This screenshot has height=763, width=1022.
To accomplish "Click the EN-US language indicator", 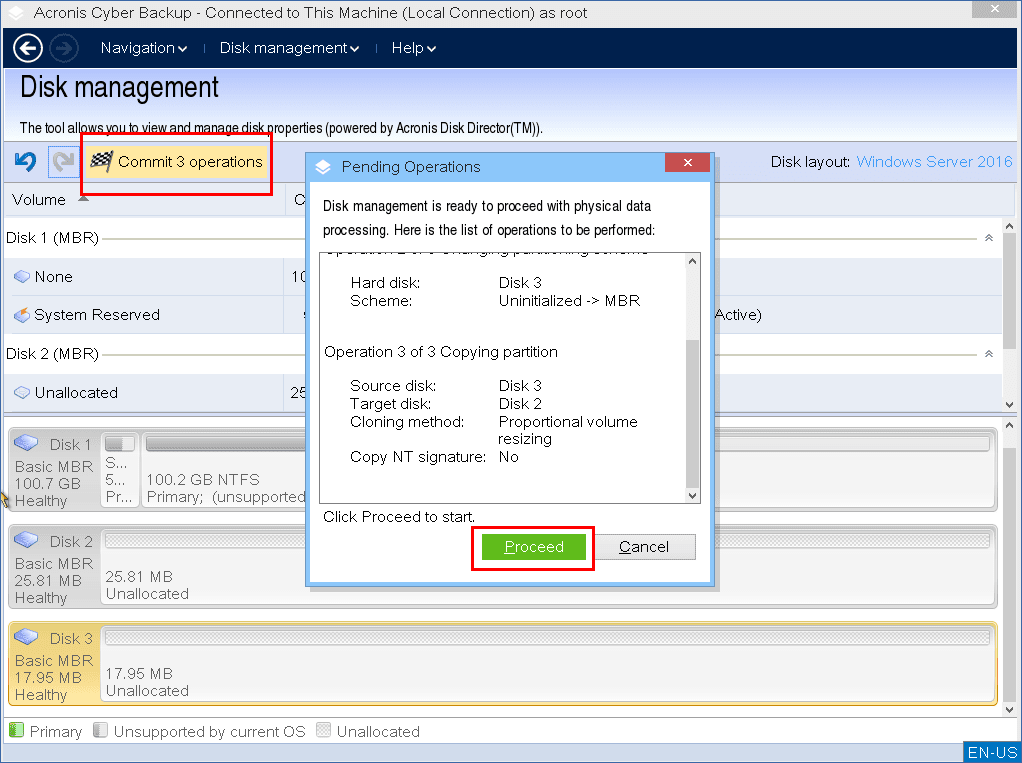I will click(x=992, y=753).
